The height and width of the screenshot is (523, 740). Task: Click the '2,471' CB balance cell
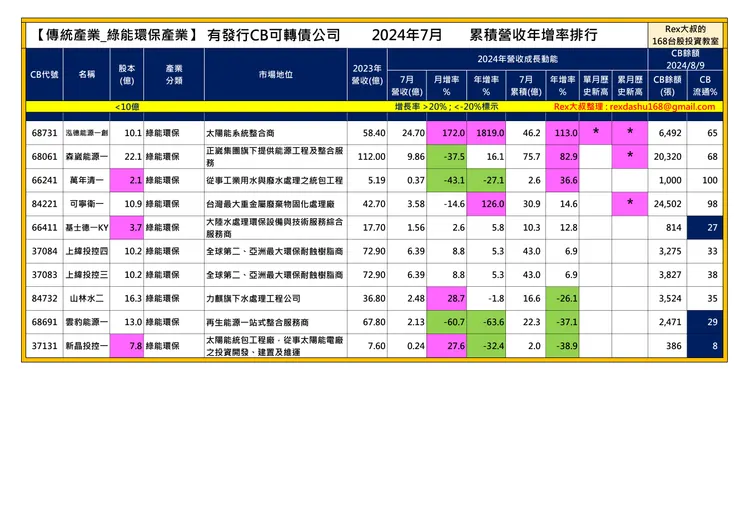(x=667, y=322)
